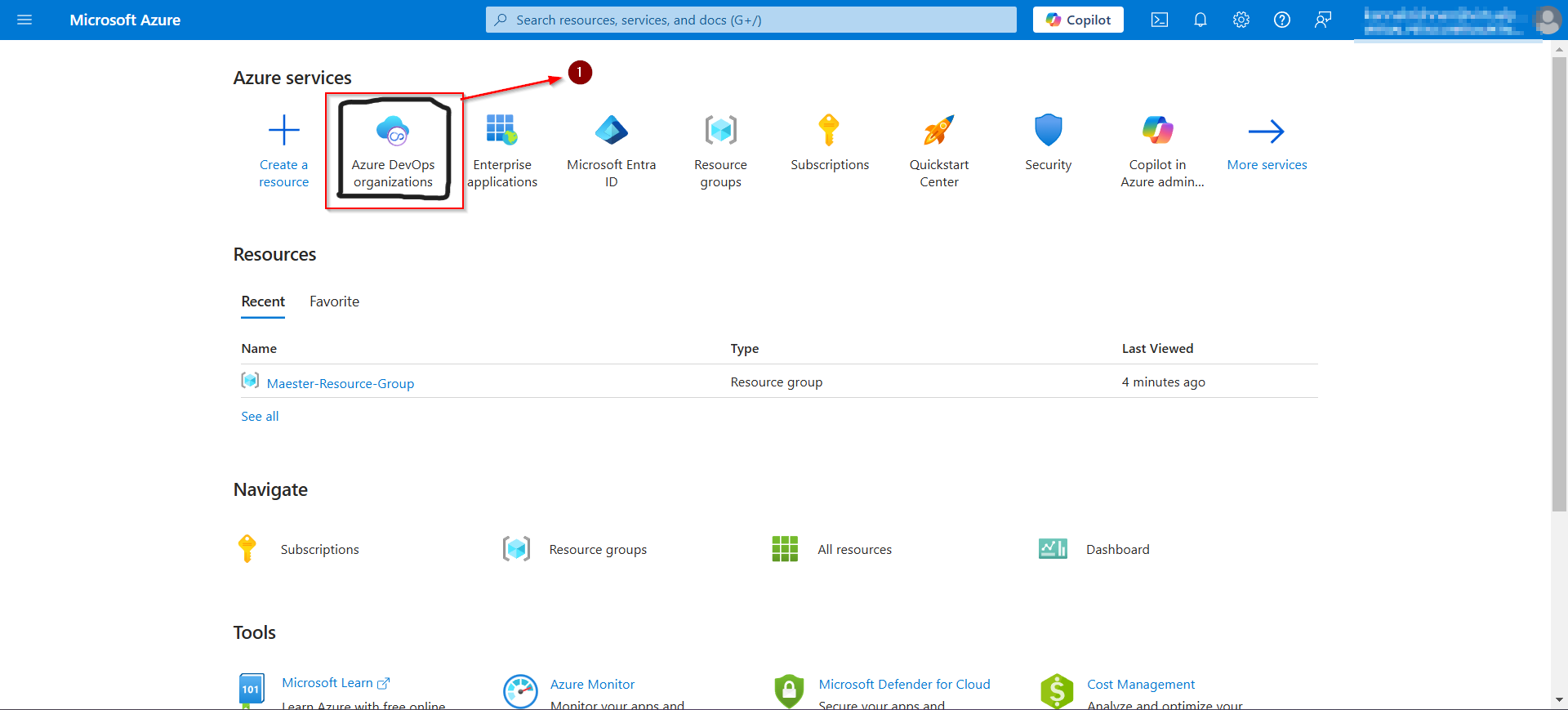Open the Azure Monitor link
1568x710 pixels.
coord(592,685)
